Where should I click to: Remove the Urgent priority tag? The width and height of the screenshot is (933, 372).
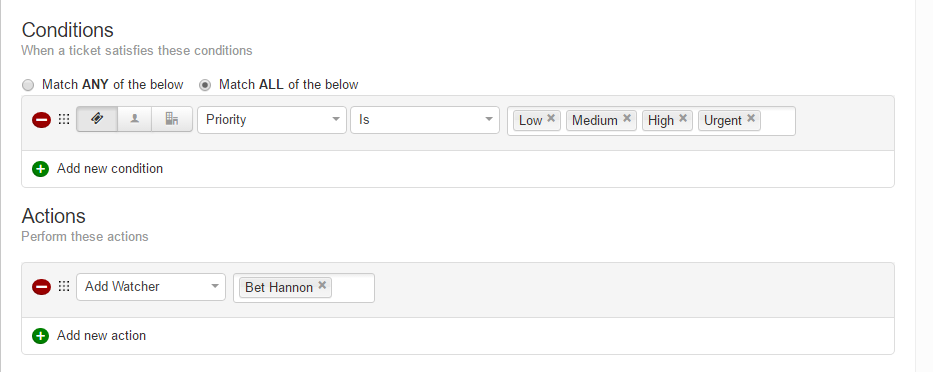coord(751,118)
